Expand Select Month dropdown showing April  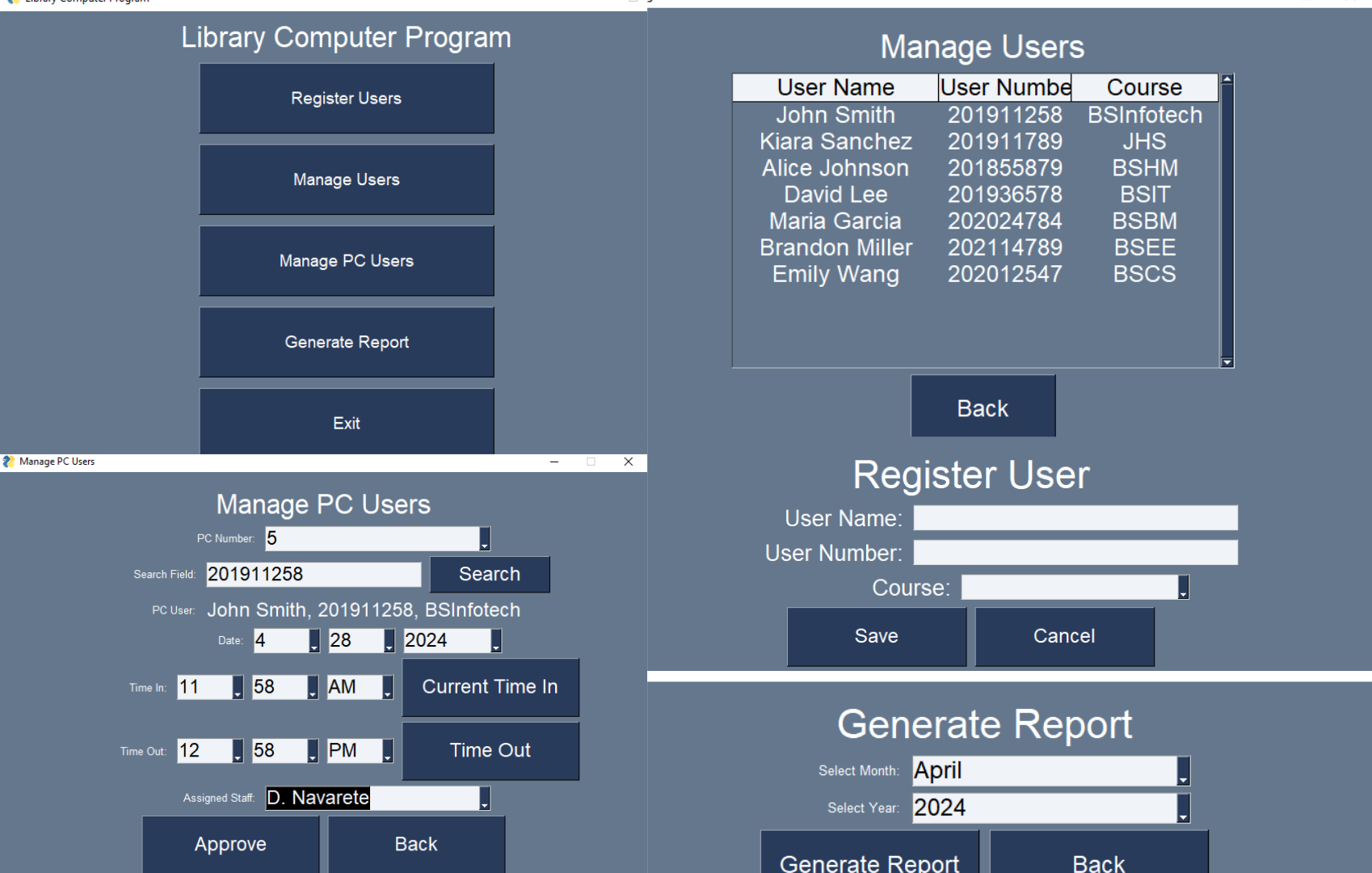[1184, 771]
